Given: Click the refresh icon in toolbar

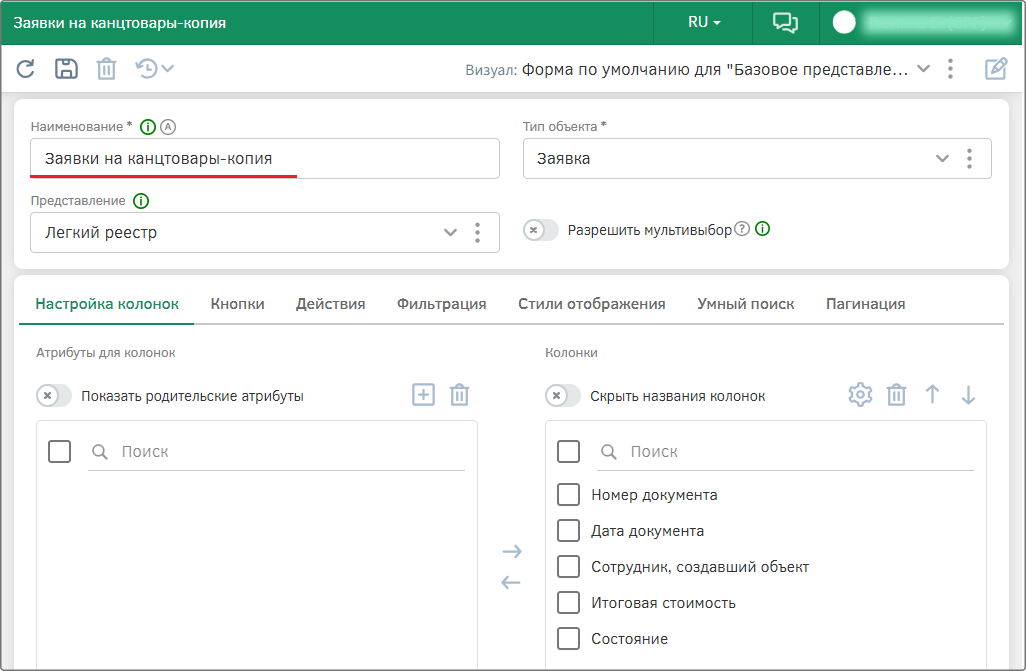Looking at the screenshot, I should pyautogui.click(x=26, y=69).
